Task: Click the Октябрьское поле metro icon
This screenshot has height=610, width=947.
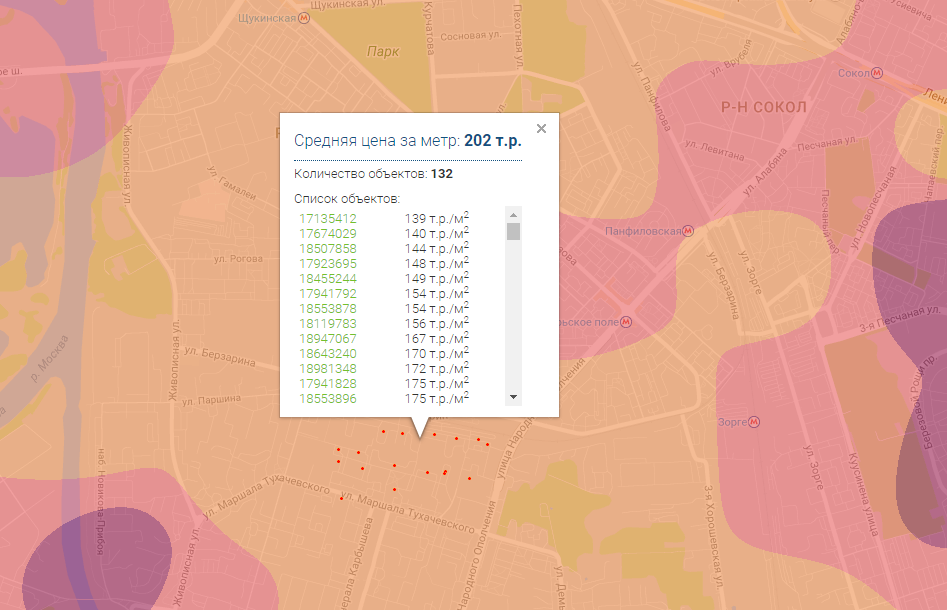Action: [x=626, y=322]
